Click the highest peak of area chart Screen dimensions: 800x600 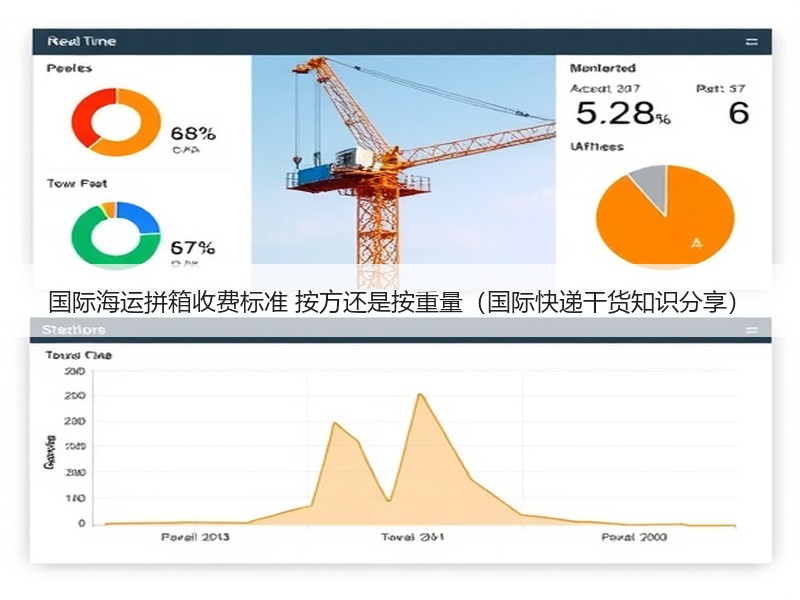(x=419, y=394)
